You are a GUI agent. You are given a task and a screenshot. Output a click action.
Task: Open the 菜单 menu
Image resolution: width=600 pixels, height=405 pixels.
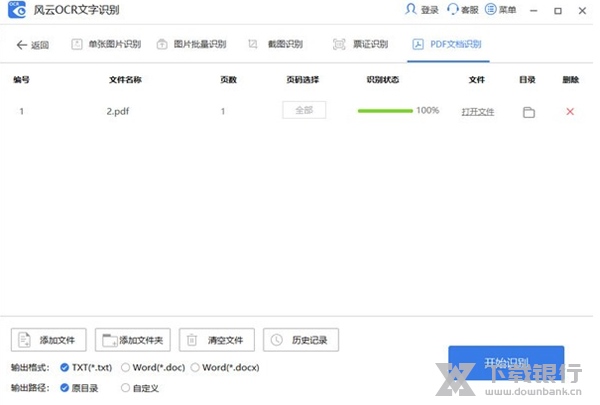(x=501, y=10)
